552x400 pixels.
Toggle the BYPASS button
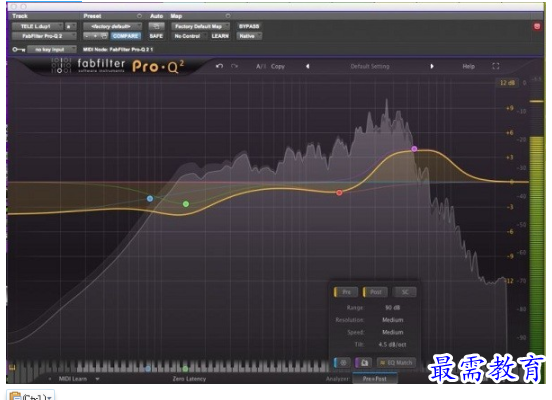(249, 26)
